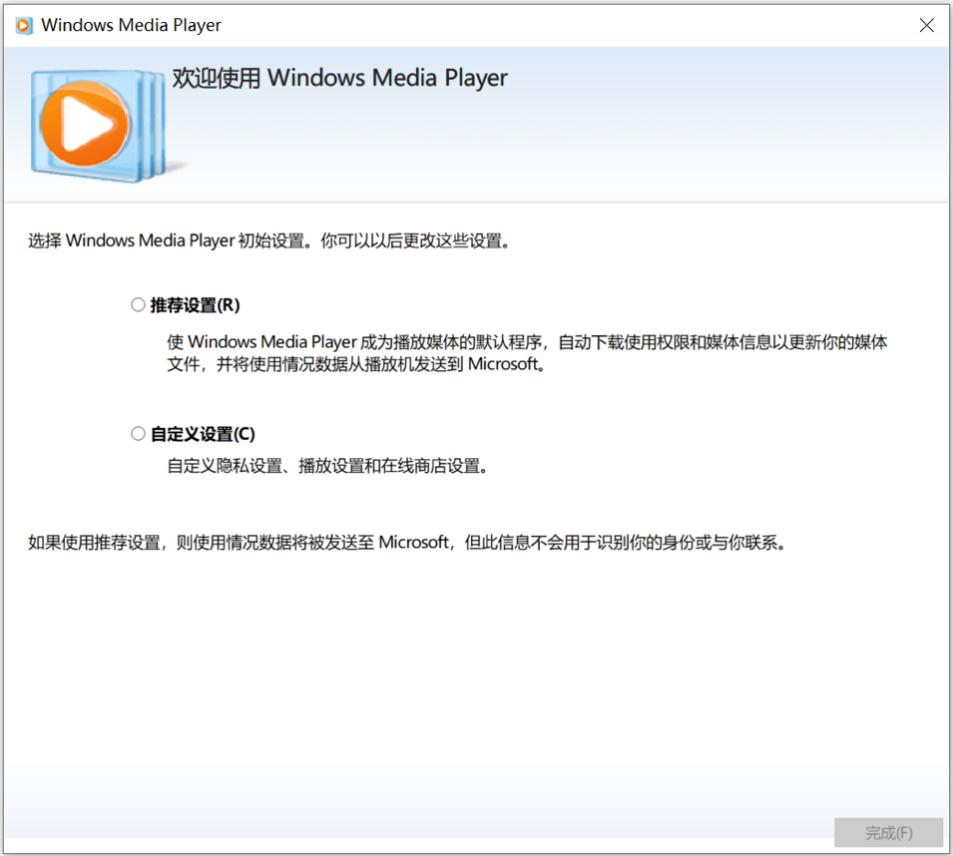Click the text 自定义隐私设置、播放设置和在线商店设置

(327, 466)
